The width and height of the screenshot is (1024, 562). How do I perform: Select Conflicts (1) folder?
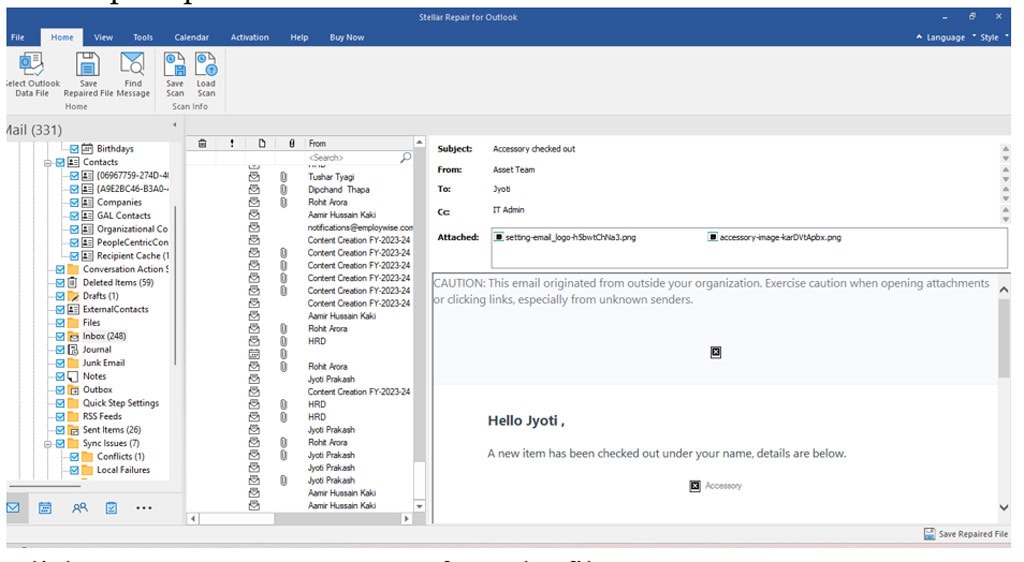(x=121, y=456)
